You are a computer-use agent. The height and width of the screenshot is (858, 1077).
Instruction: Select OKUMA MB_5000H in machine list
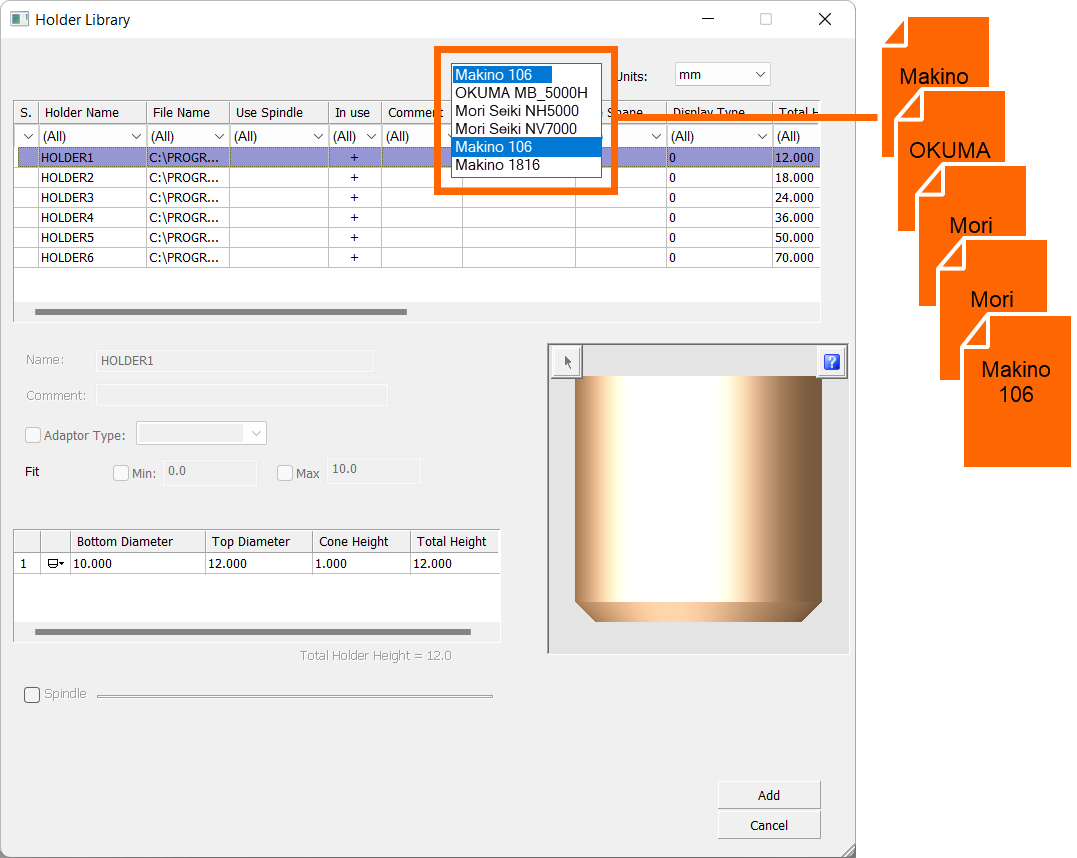526,93
